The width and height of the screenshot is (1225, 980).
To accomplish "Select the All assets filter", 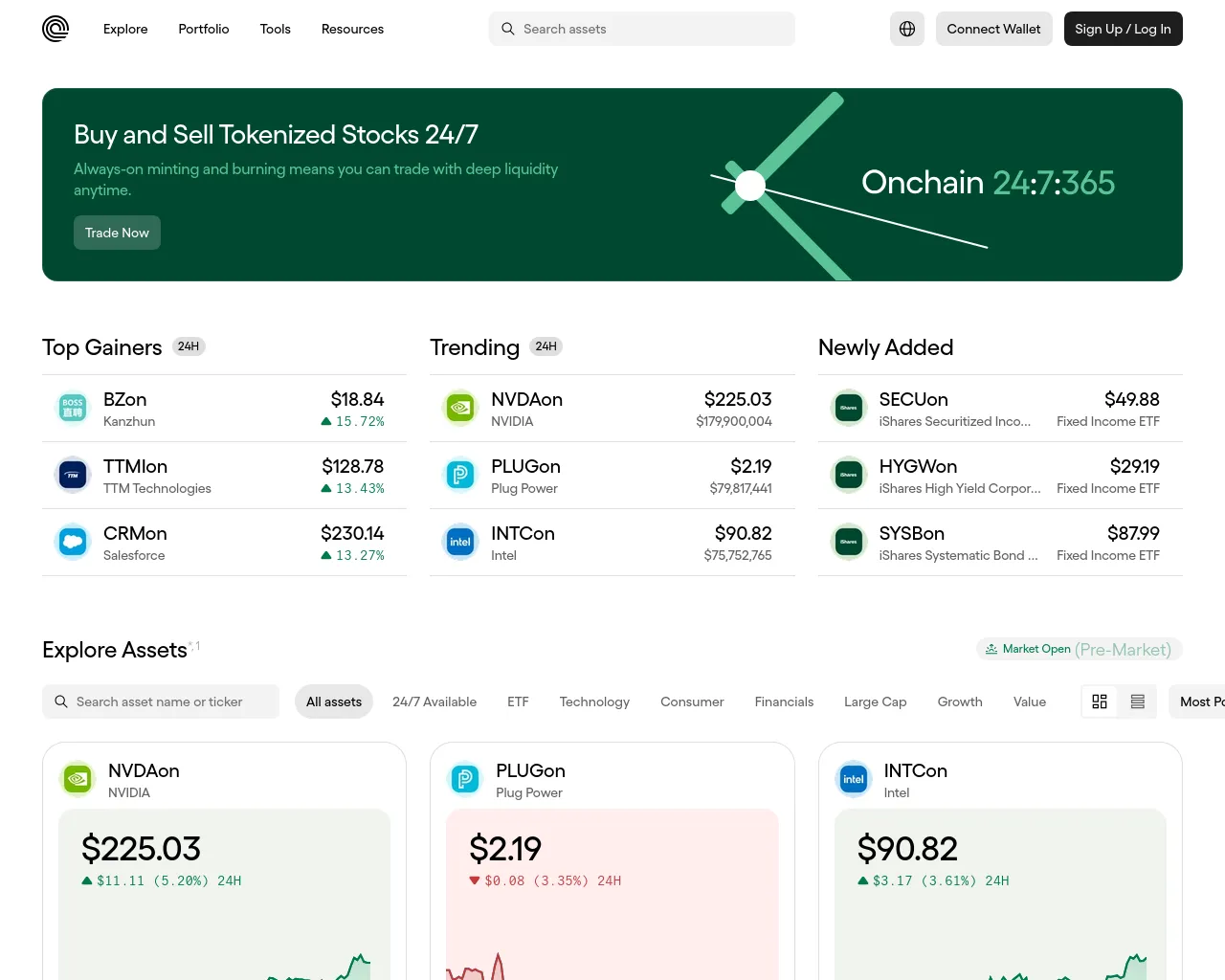I will (334, 702).
